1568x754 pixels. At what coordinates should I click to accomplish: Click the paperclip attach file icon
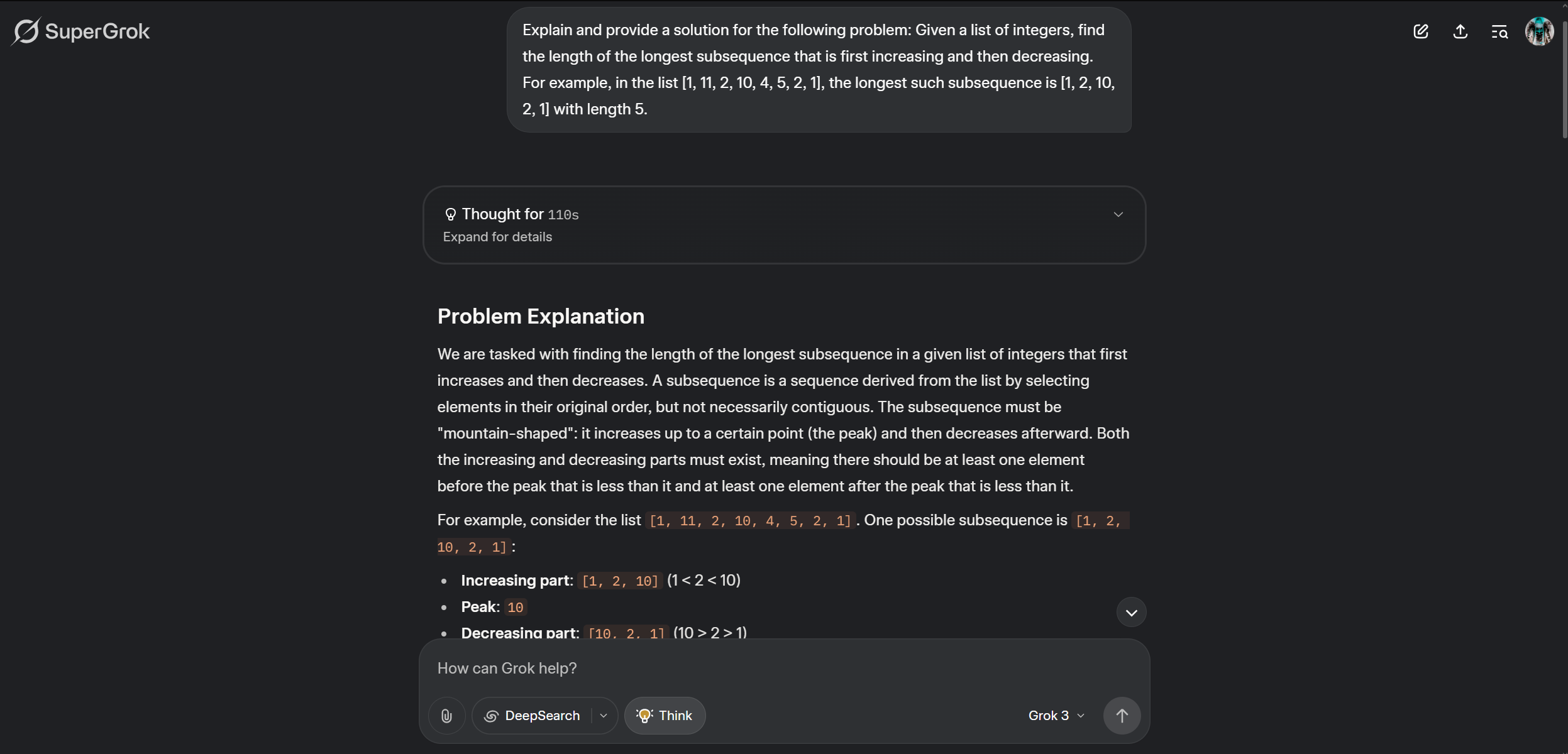(x=446, y=716)
